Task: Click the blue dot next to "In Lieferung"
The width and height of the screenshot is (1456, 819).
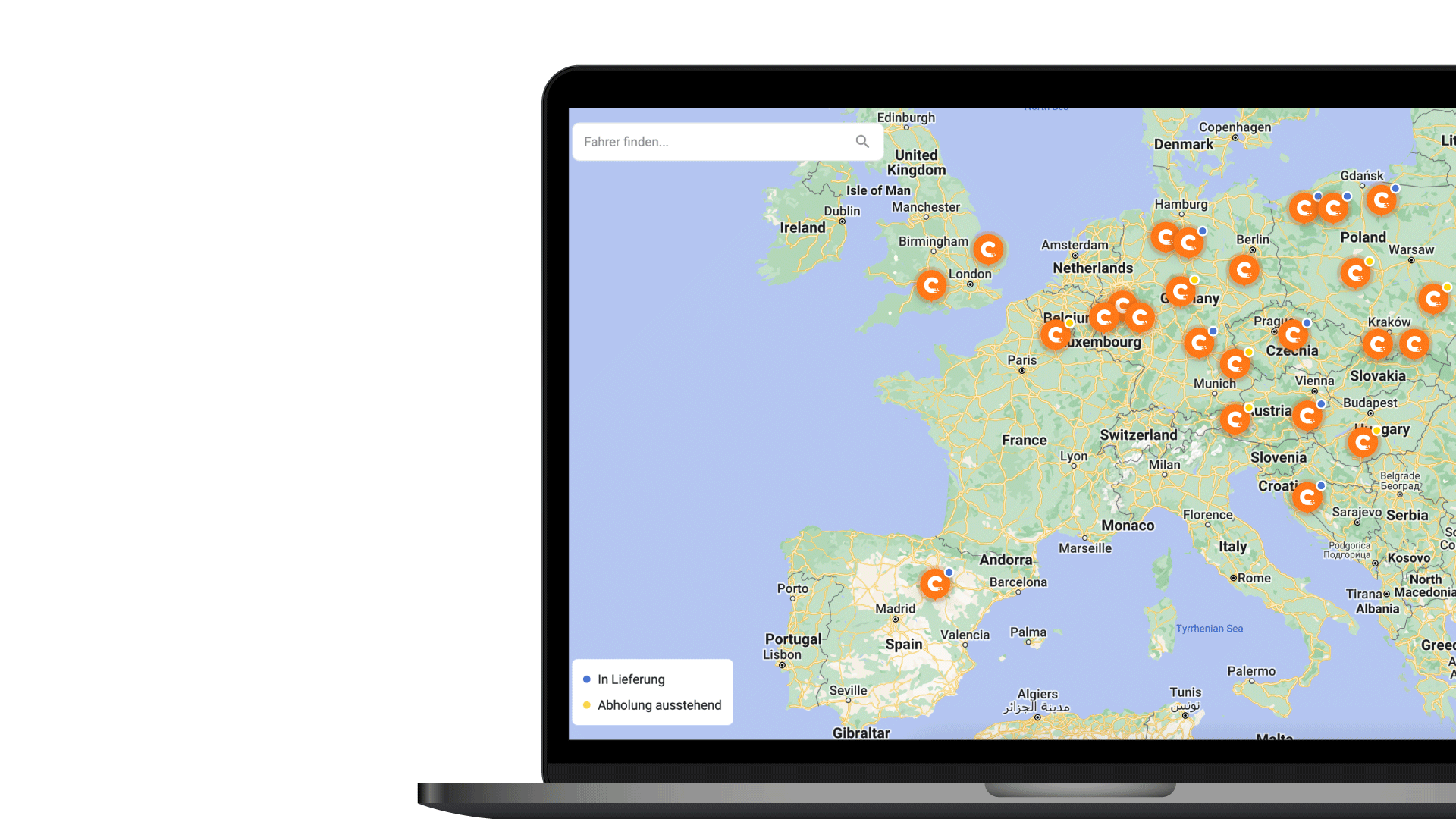Action: click(x=587, y=679)
